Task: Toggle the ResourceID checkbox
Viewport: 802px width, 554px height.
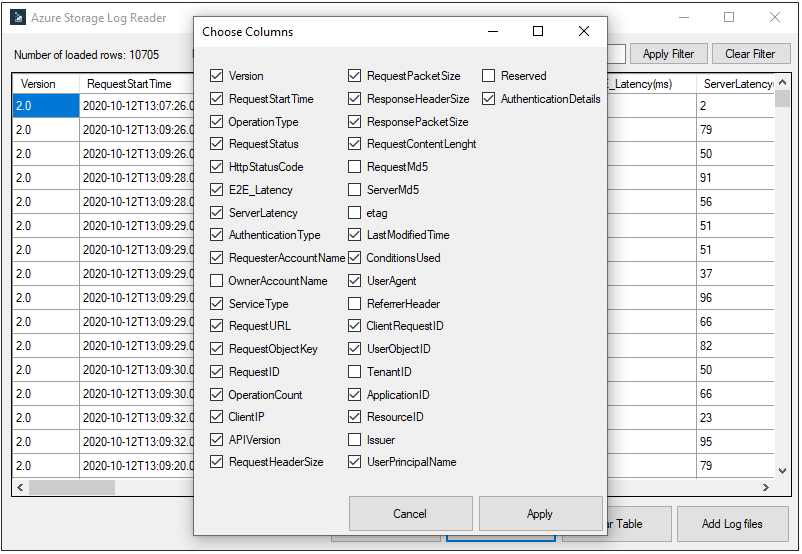Action: pyautogui.click(x=354, y=417)
